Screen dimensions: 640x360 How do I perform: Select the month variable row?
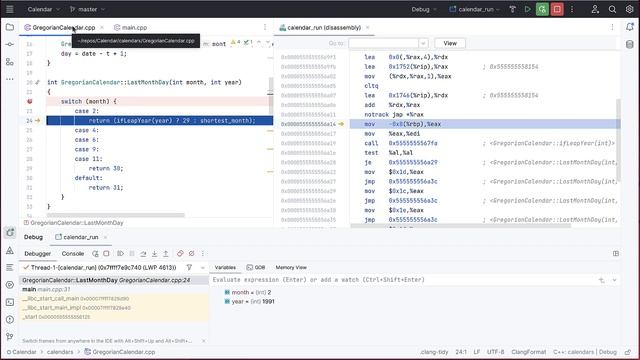[415, 292]
